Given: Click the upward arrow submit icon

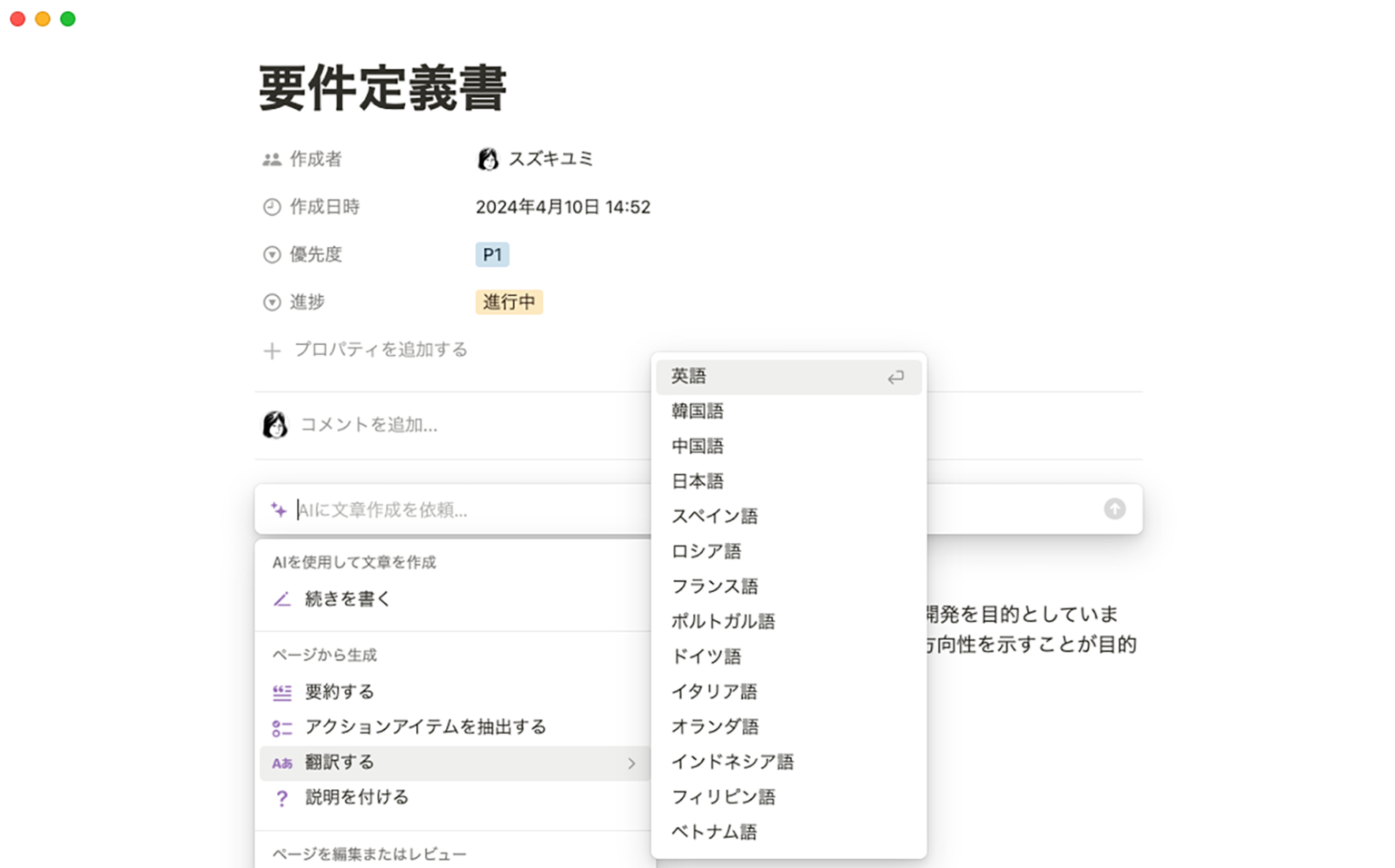Looking at the screenshot, I should pos(1114,508).
